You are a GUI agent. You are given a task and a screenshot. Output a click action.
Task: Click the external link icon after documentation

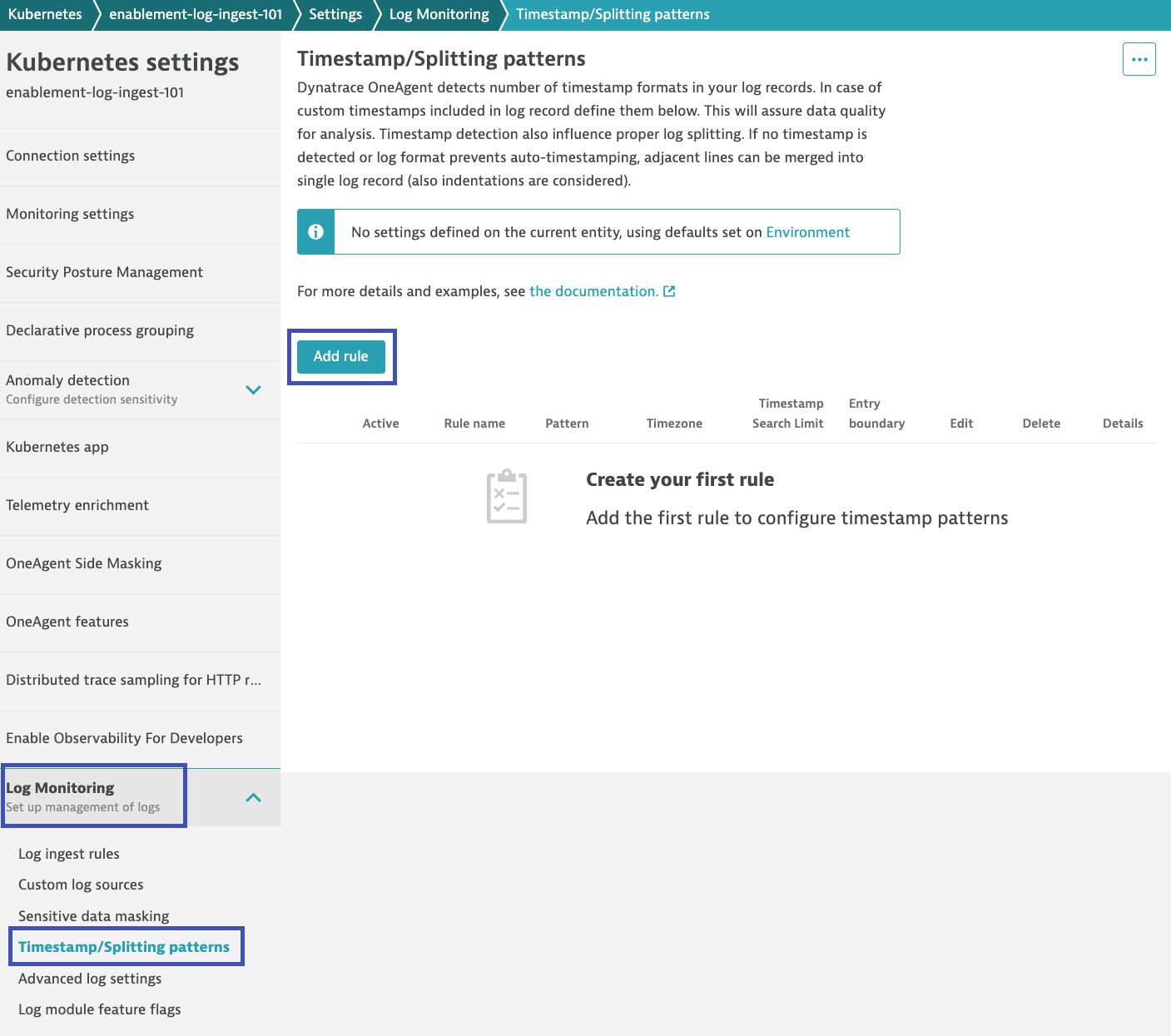click(x=669, y=291)
